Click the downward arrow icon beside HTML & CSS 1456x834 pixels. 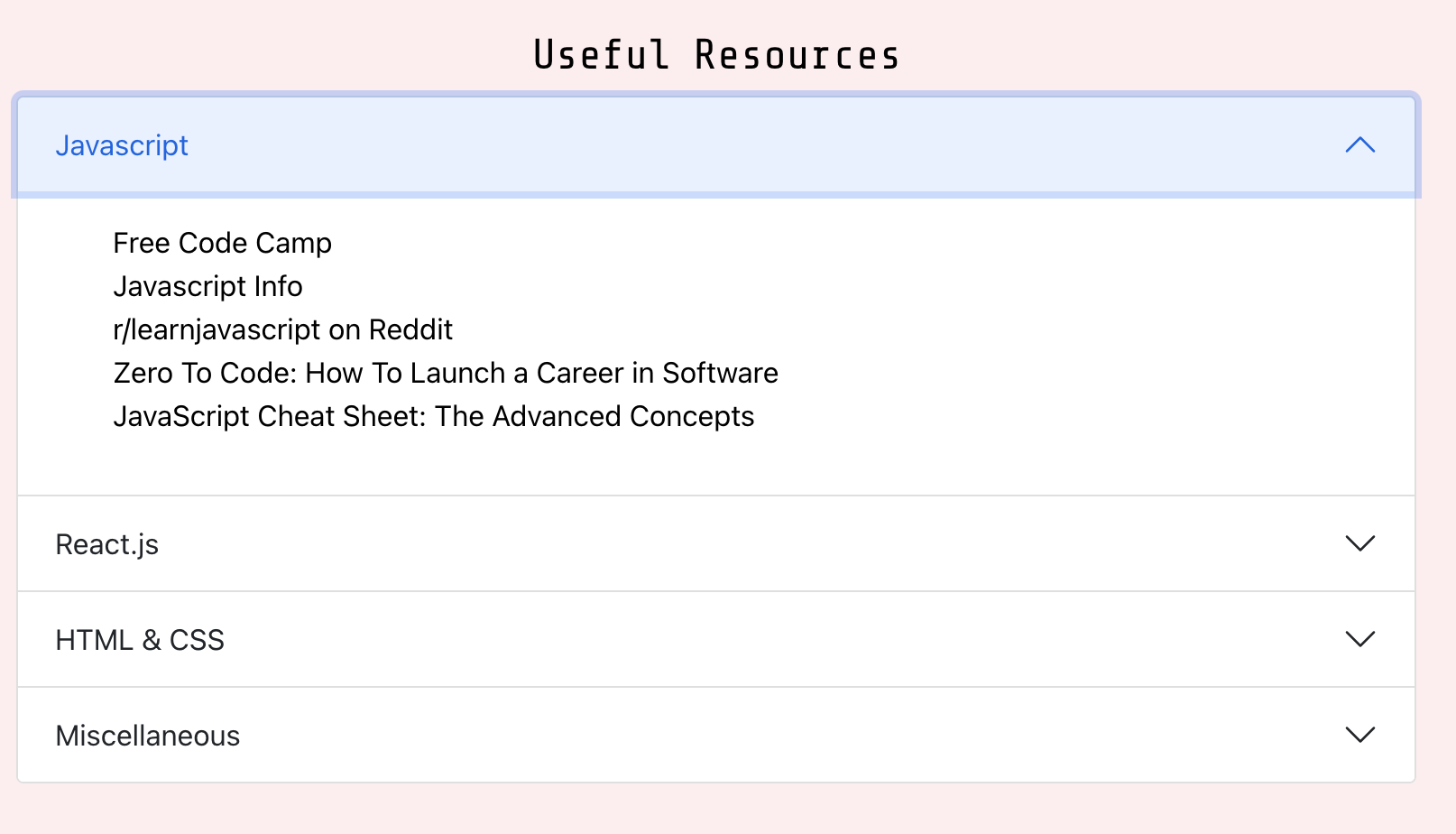[1360, 640]
